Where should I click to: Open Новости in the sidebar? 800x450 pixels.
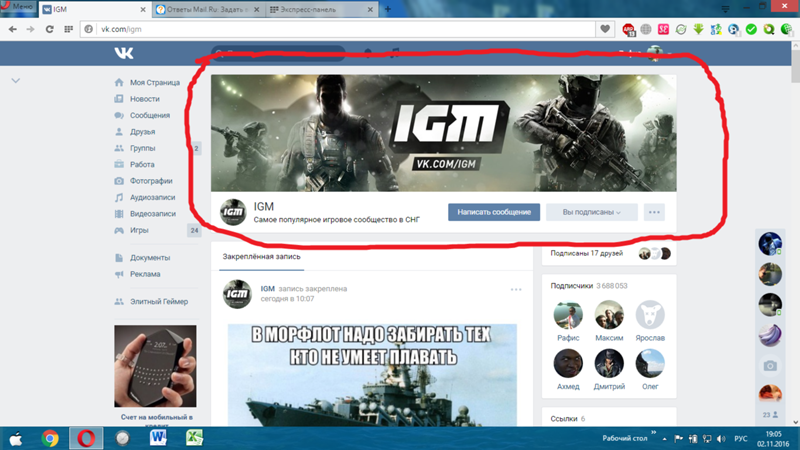tap(144, 99)
